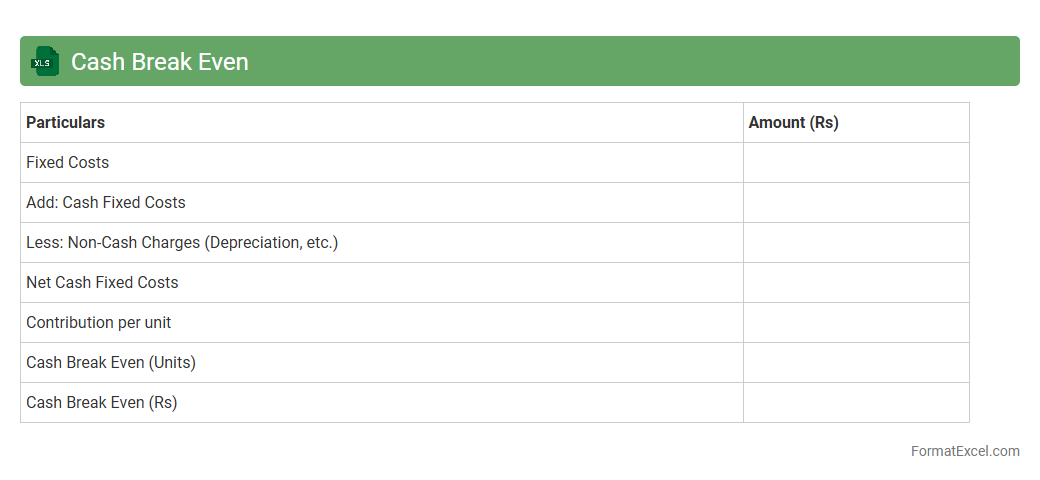Click the Fixed Costs row label
The width and height of the screenshot is (1040, 480).
(68, 162)
